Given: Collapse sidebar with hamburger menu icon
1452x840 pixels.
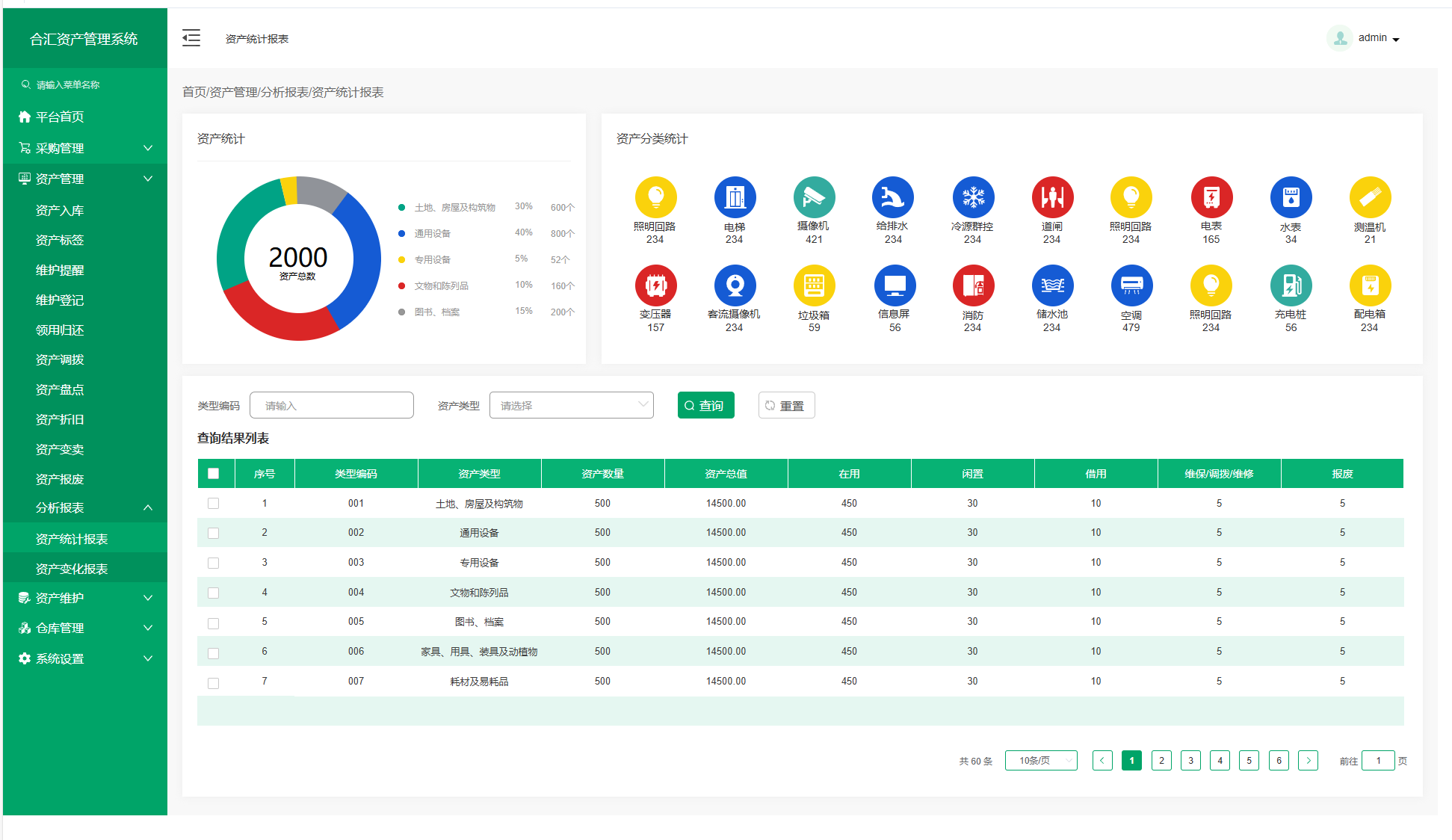Looking at the screenshot, I should pyautogui.click(x=191, y=38).
